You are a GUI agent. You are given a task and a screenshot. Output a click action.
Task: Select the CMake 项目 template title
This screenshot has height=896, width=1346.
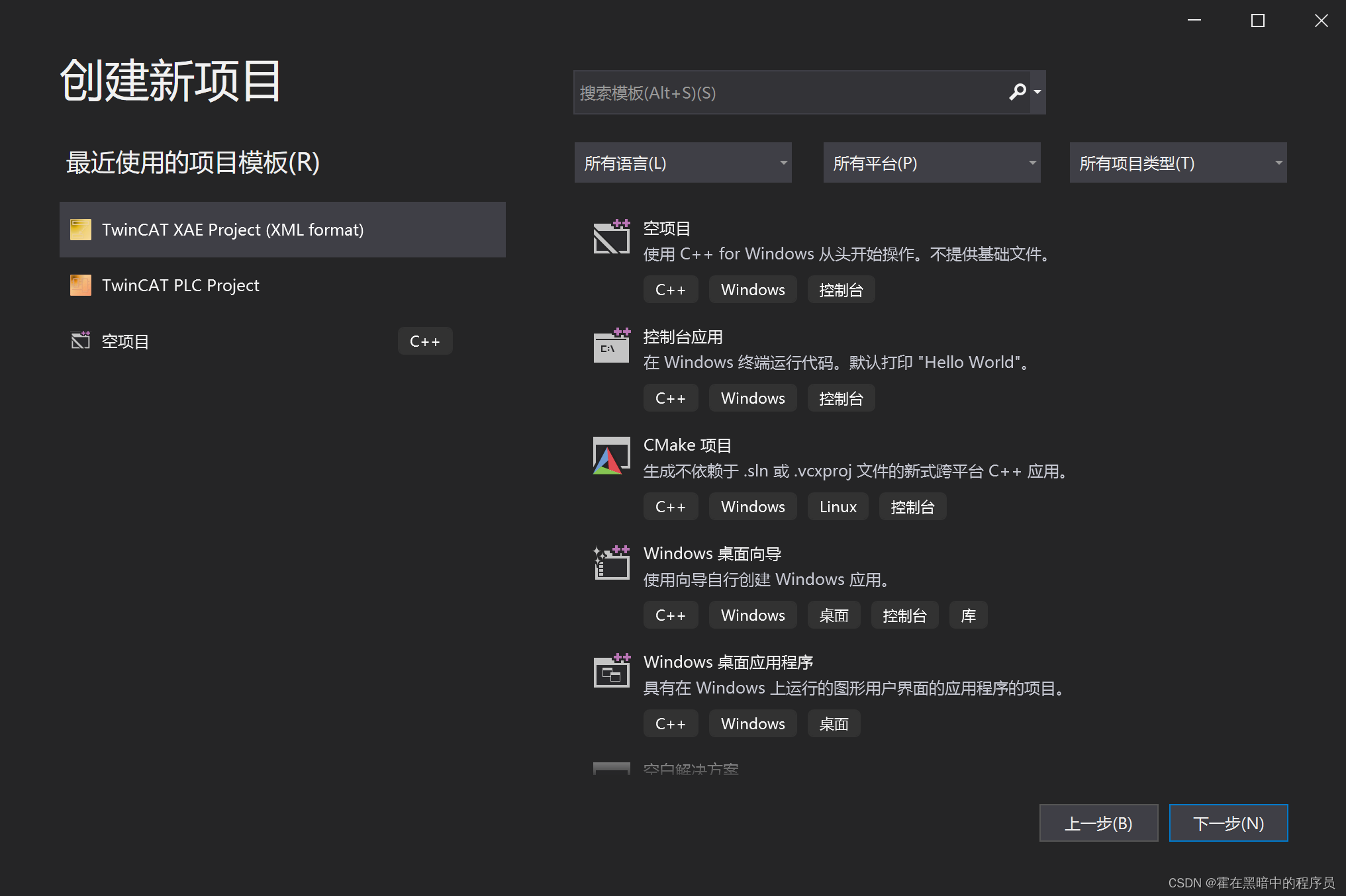687,445
